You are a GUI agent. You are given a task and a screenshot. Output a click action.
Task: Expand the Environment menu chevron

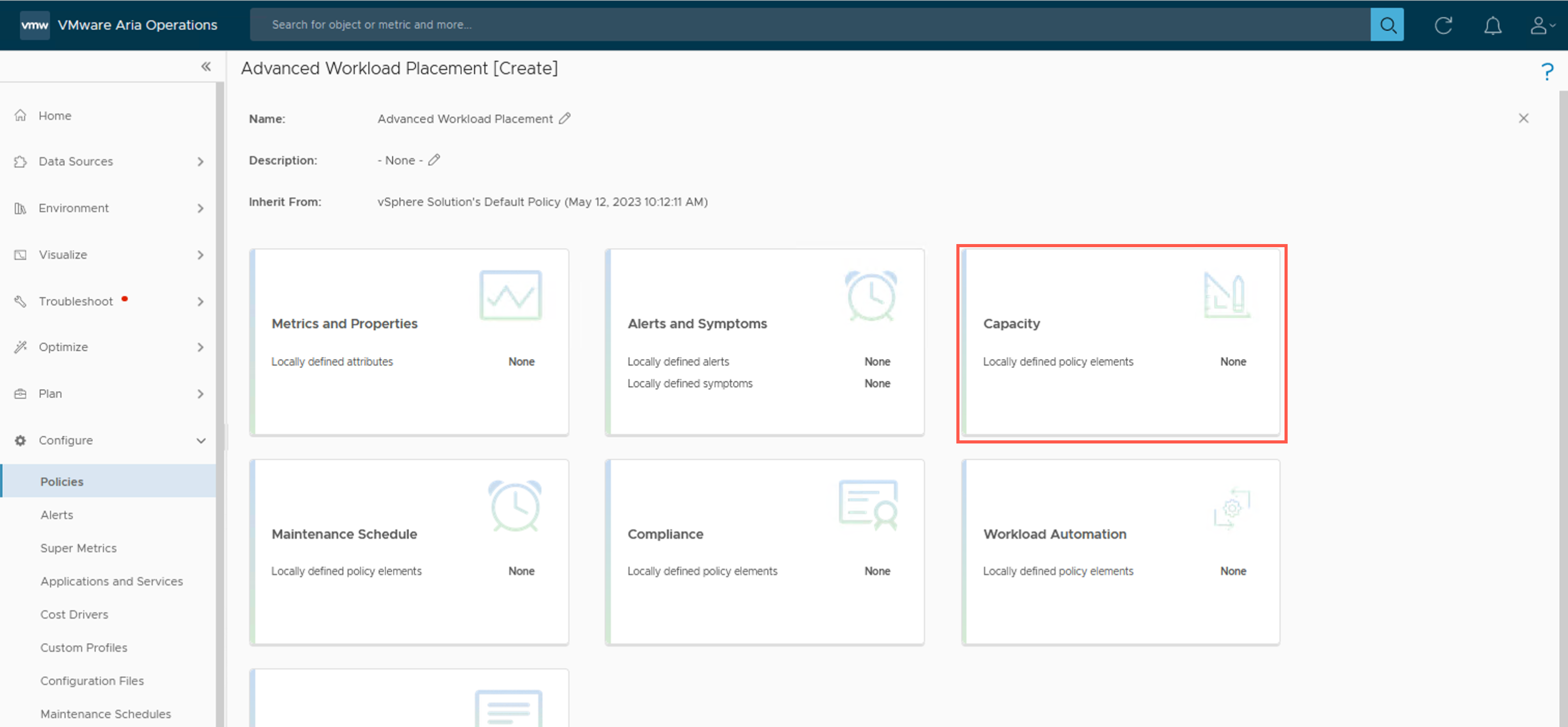click(x=200, y=208)
